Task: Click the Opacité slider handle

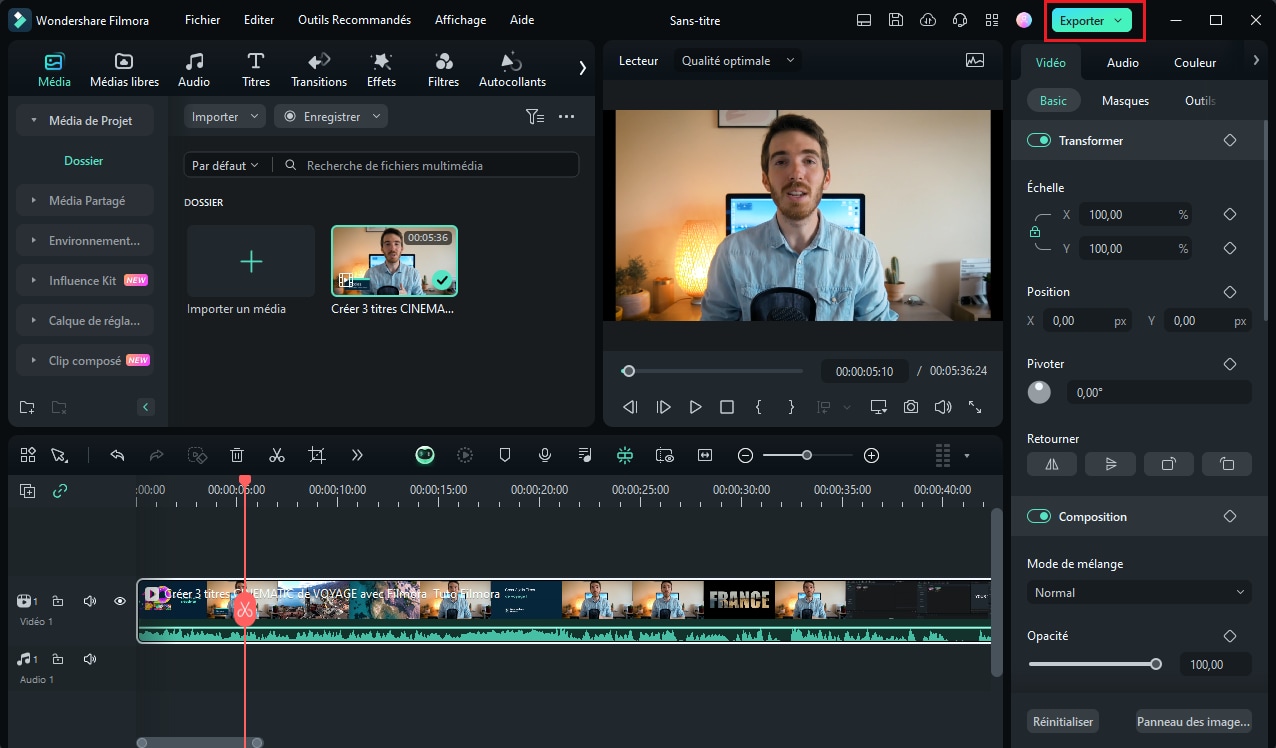Action: coord(1156,664)
